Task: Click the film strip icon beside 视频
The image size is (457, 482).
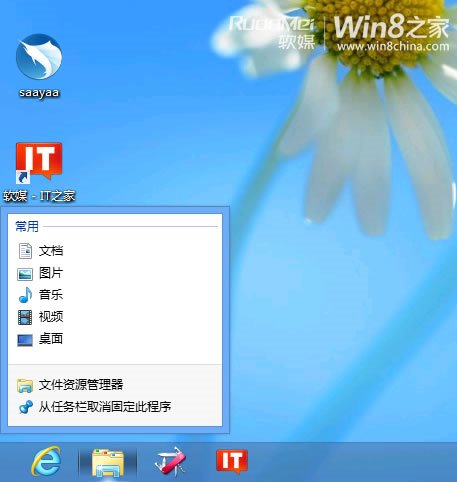Action: pos(25,317)
